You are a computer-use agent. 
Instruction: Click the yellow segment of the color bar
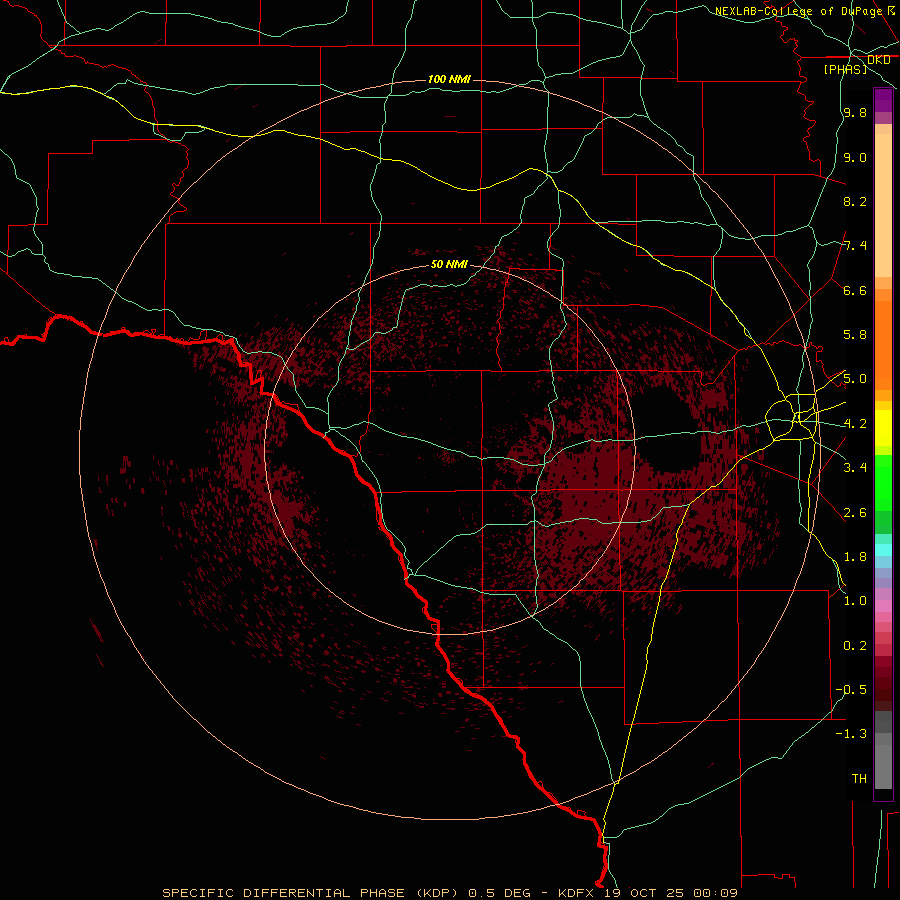883,428
